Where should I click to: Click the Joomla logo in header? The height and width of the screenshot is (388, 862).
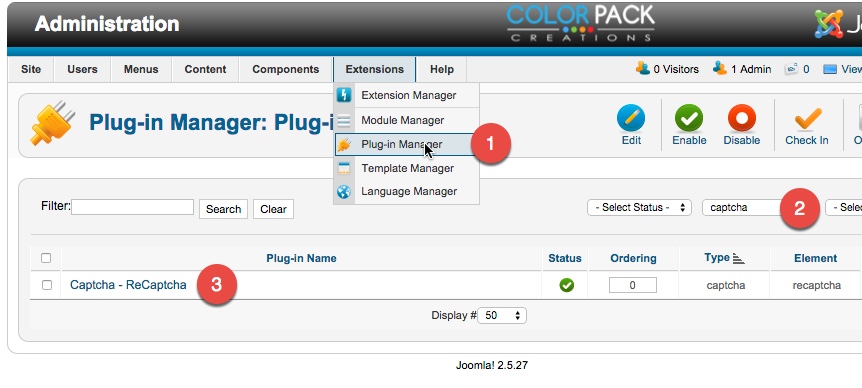coord(829,24)
